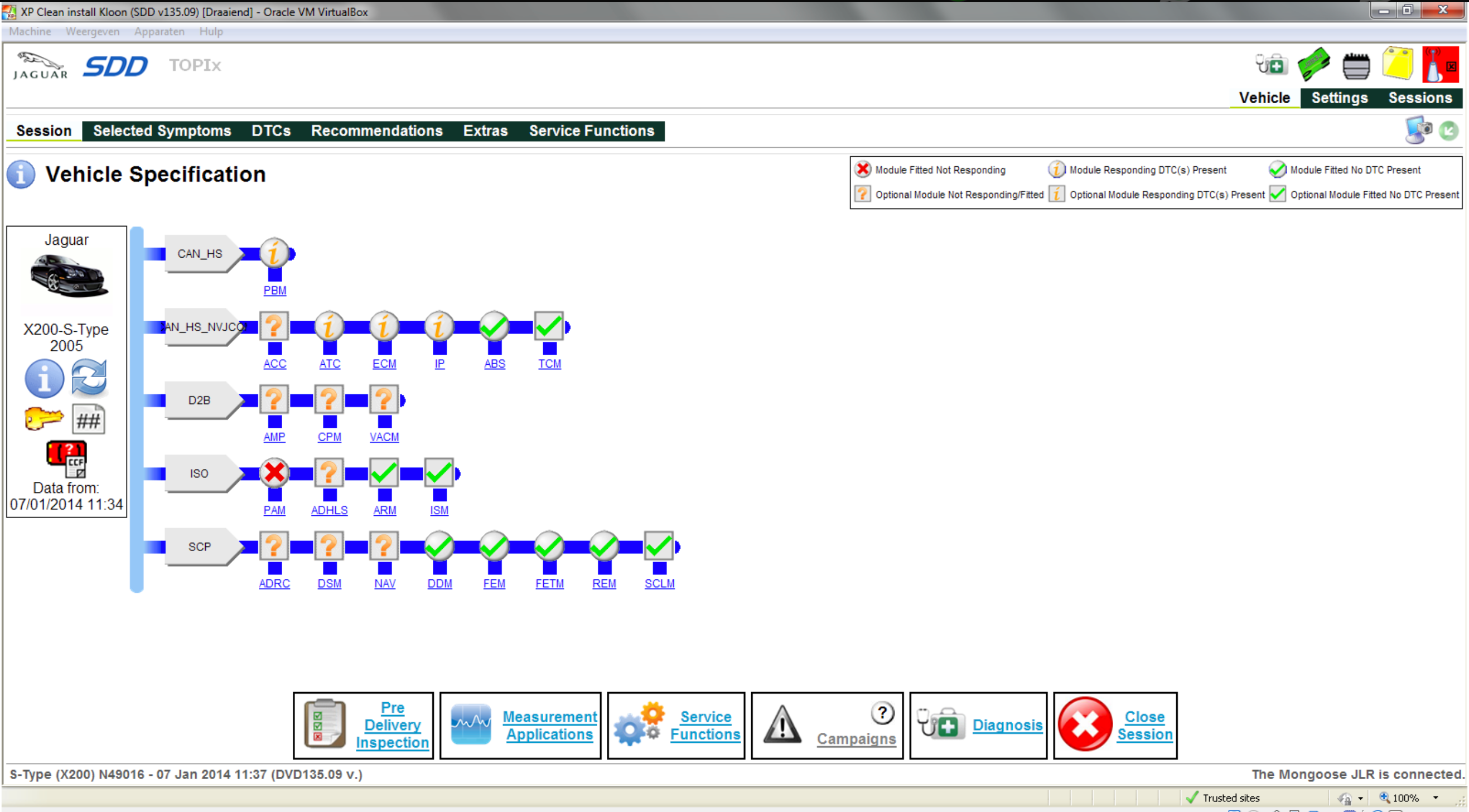Click the yellow sticky note icon
1469x812 pixels.
click(x=1396, y=65)
